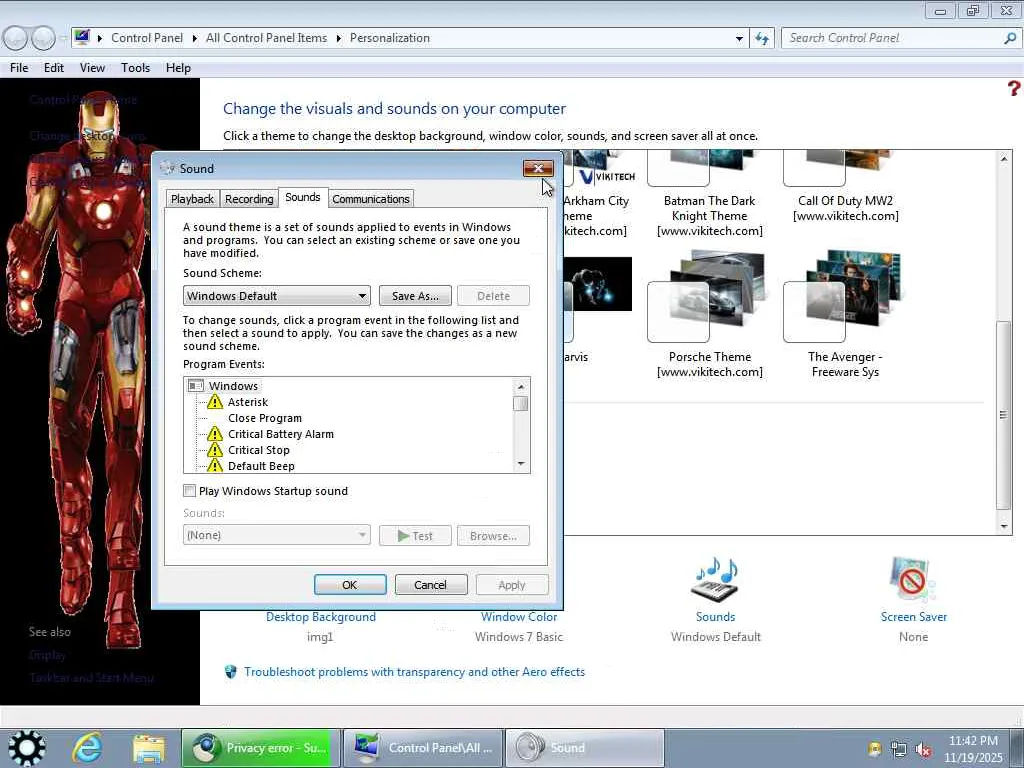Image resolution: width=1024 pixels, height=768 pixels.
Task: Click the Program Events list scrollbar thumb
Action: (x=520, y=404)
